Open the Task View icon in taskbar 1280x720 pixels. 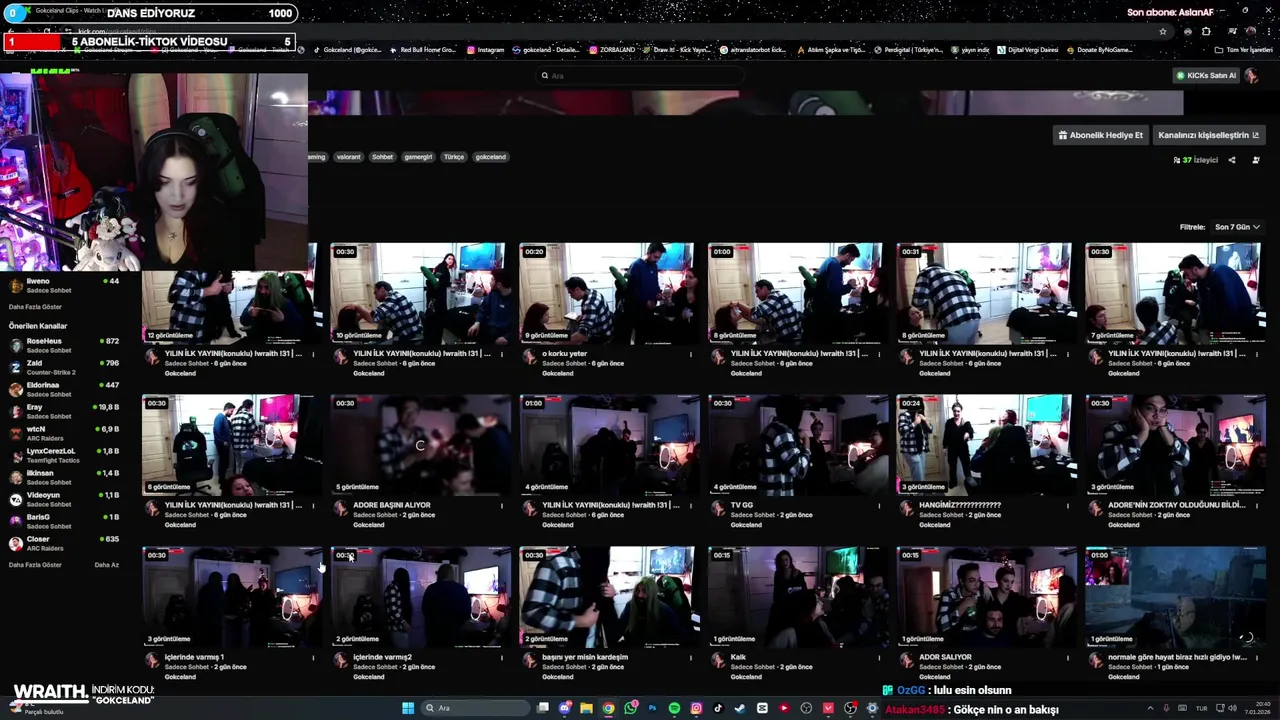tap(542, 708)
